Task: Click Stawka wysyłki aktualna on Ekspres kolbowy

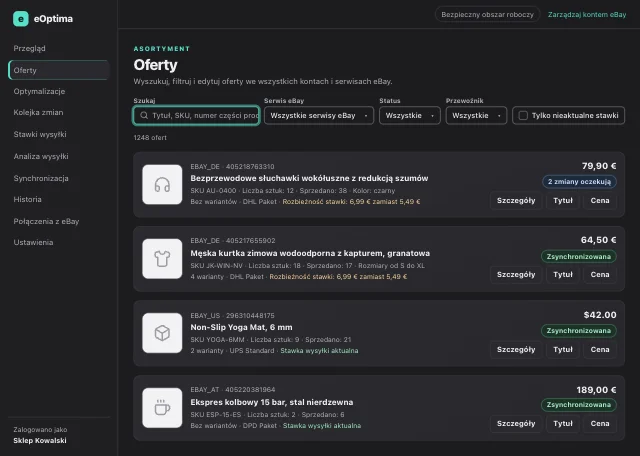Action: coord(322,426)
